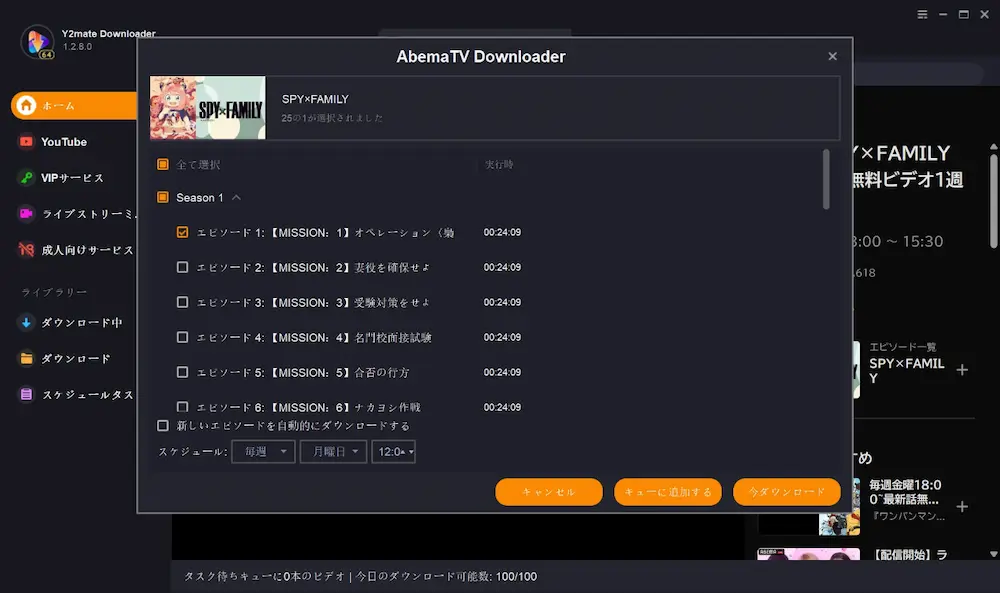Click the episode list vertical scrollbar
Viewport: 1000px width, 593px height.
click(x=826, y=180)
